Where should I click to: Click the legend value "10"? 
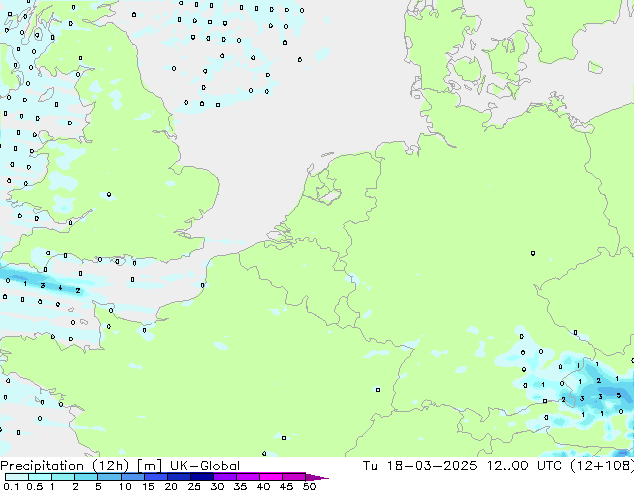click(125, 486)
